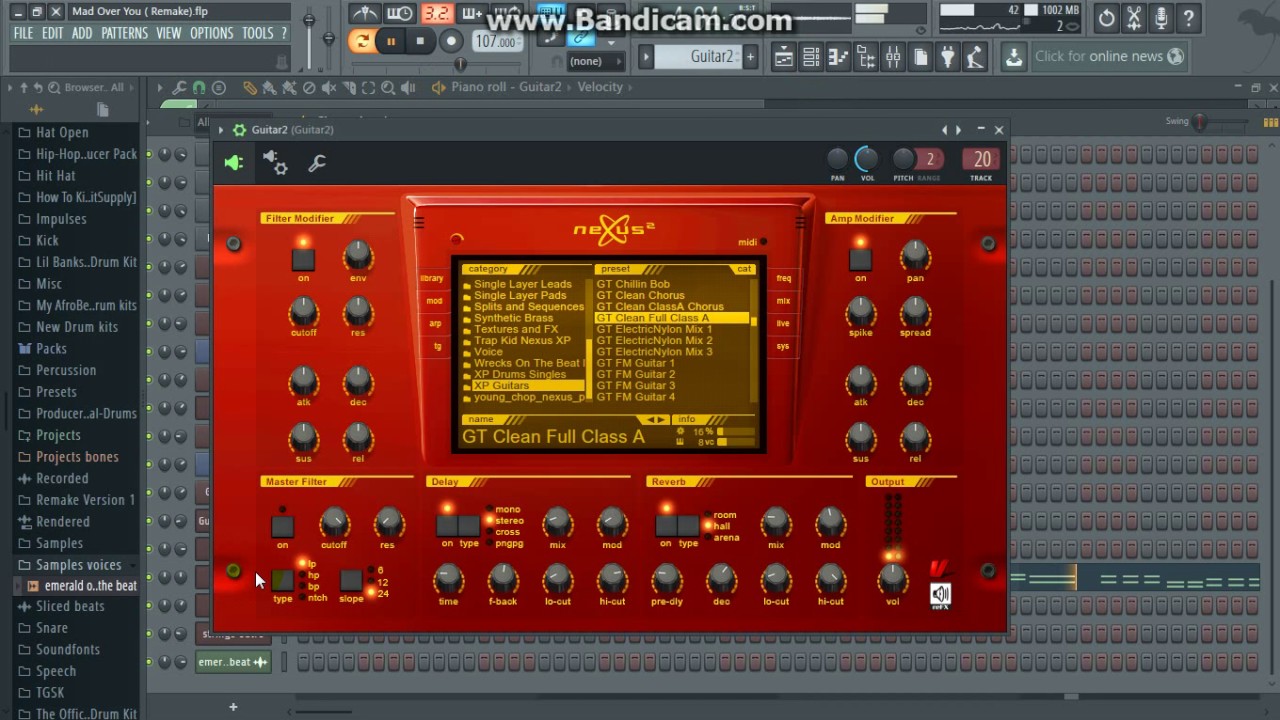Open the ADD menu
This screenshot has width=1280, height=720.
tap(82, 33)
